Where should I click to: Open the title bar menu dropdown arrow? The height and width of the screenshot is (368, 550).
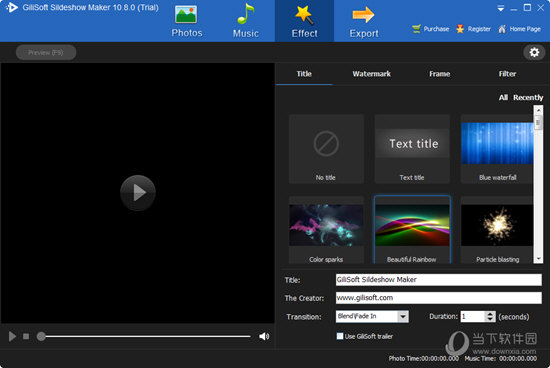501,8
